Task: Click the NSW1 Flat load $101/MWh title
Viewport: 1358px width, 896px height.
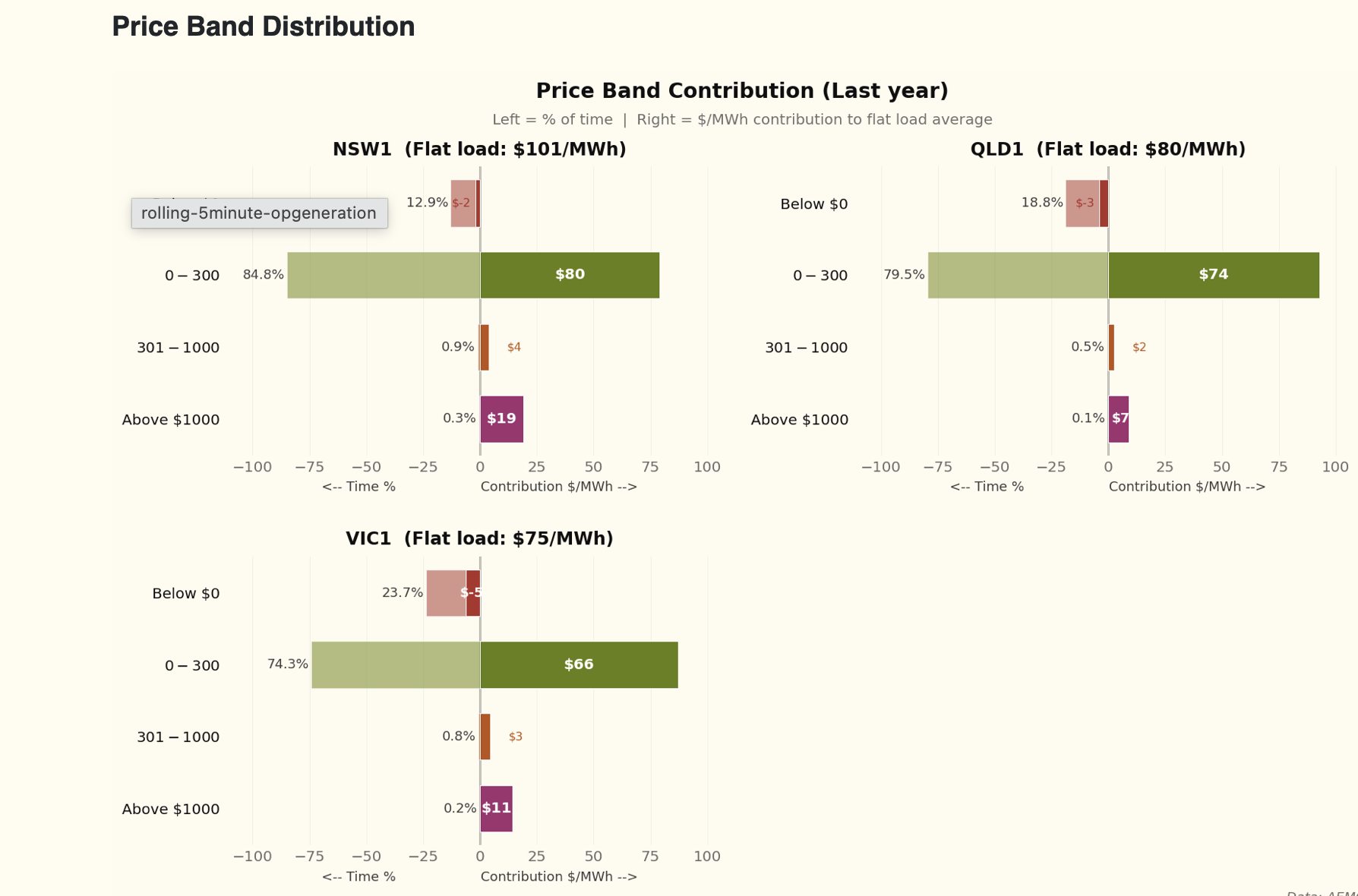Action: coord(479,150)
